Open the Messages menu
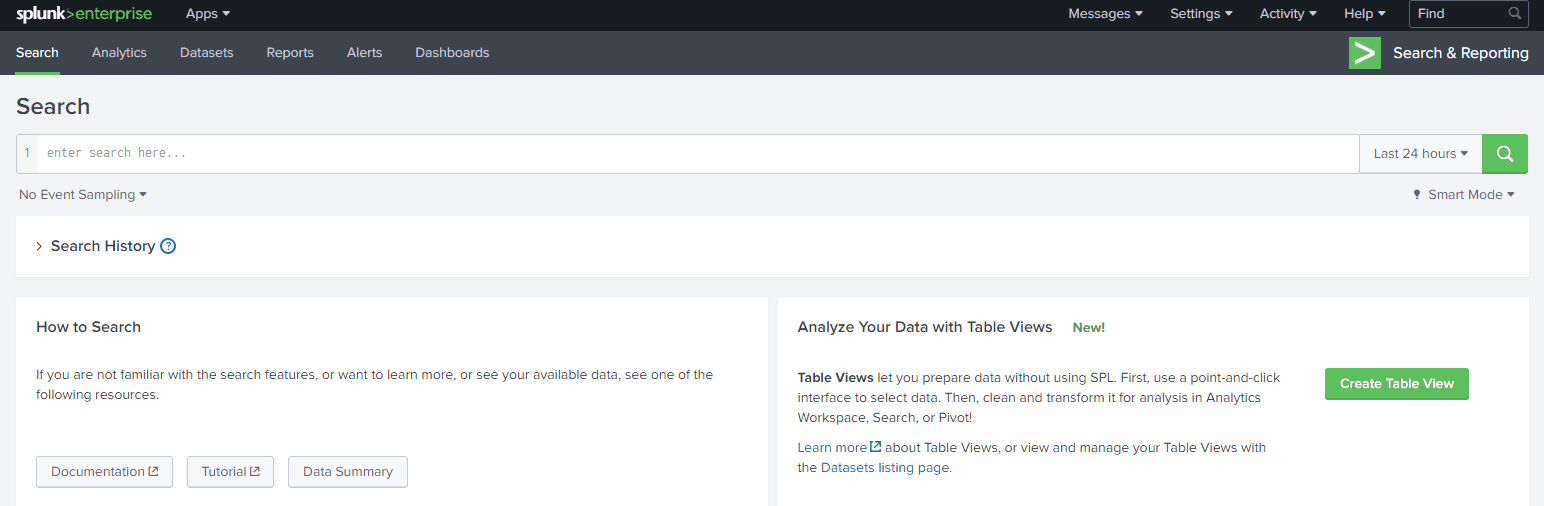The image size is (1544, 506). pyautogui.click(x=1105, y=14)
